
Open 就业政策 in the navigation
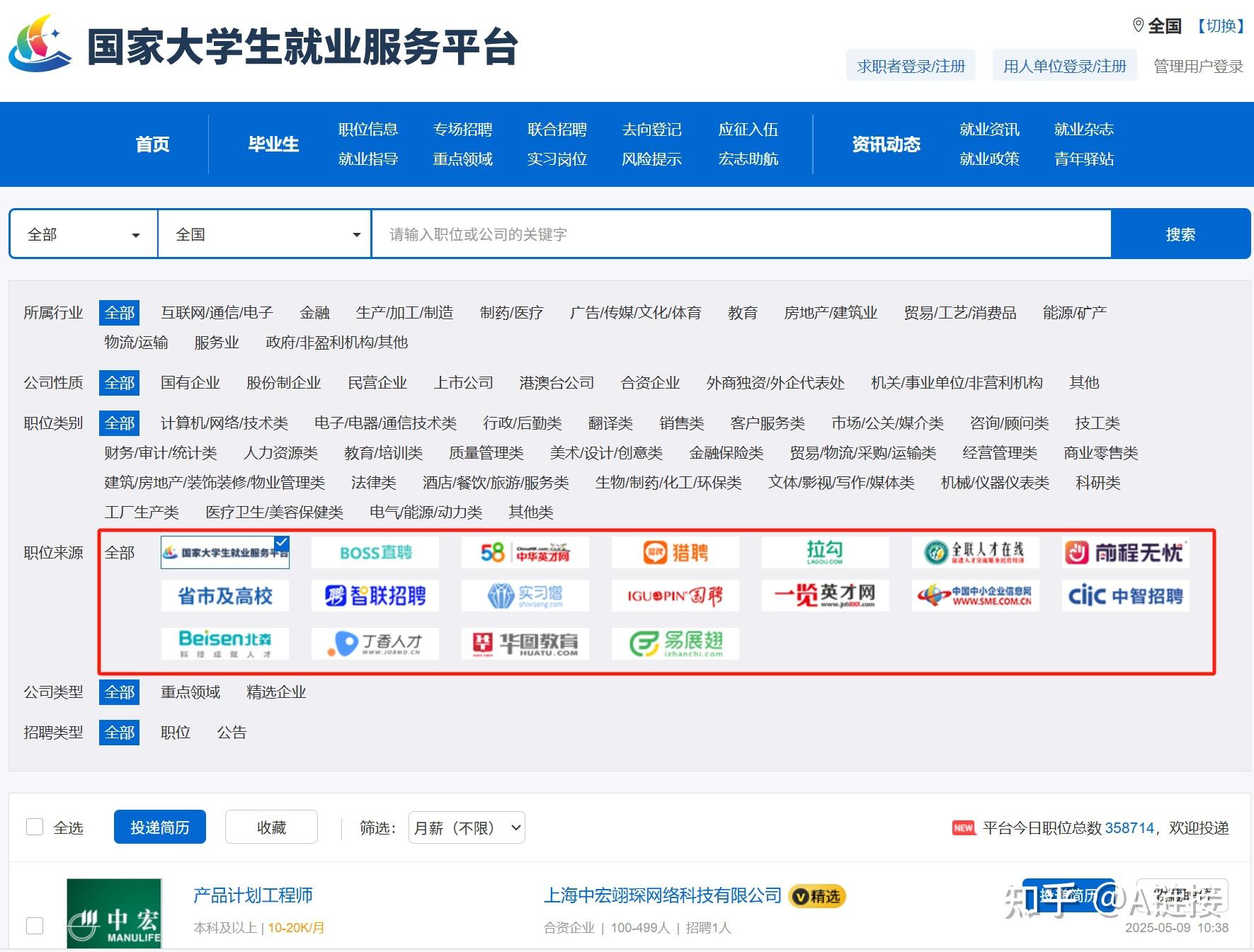989,159
